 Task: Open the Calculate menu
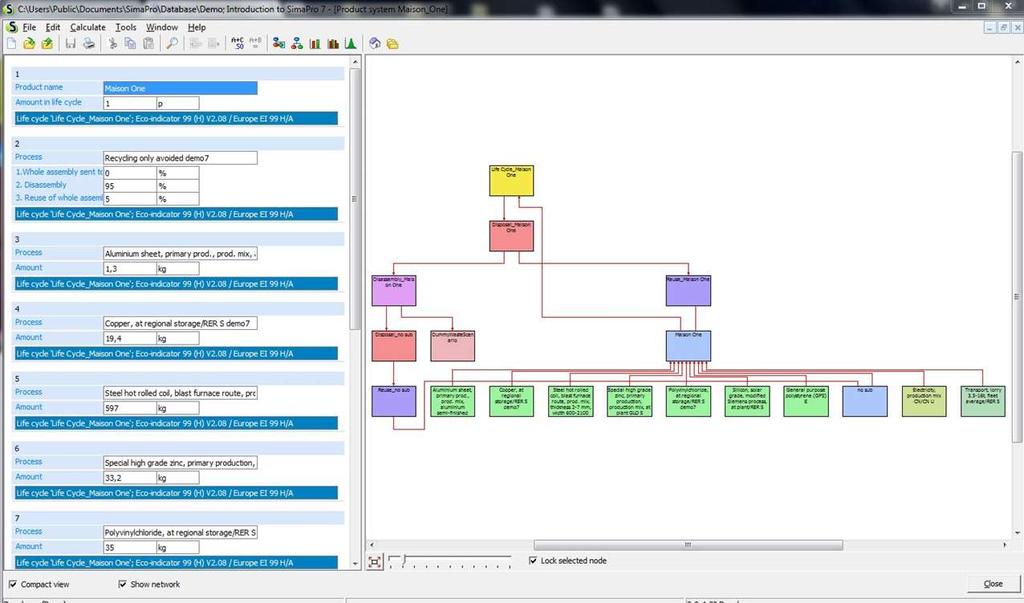point(88,27)
